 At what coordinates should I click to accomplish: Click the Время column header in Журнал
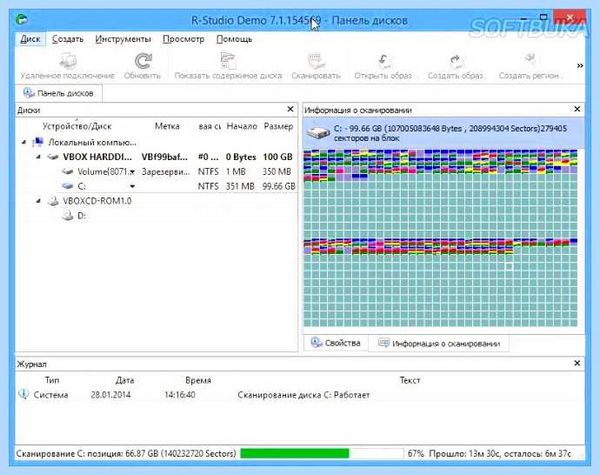coord(198,380)
